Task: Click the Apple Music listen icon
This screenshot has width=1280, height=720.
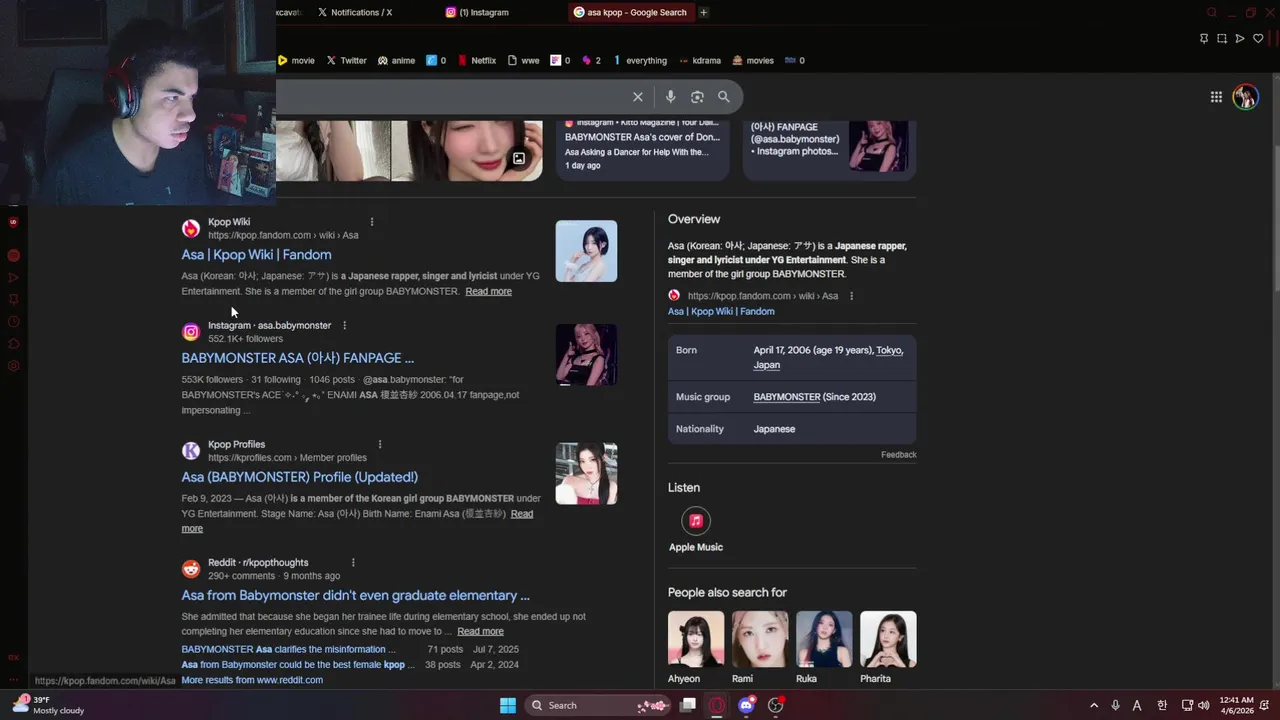Action: (x=696, y=521)
